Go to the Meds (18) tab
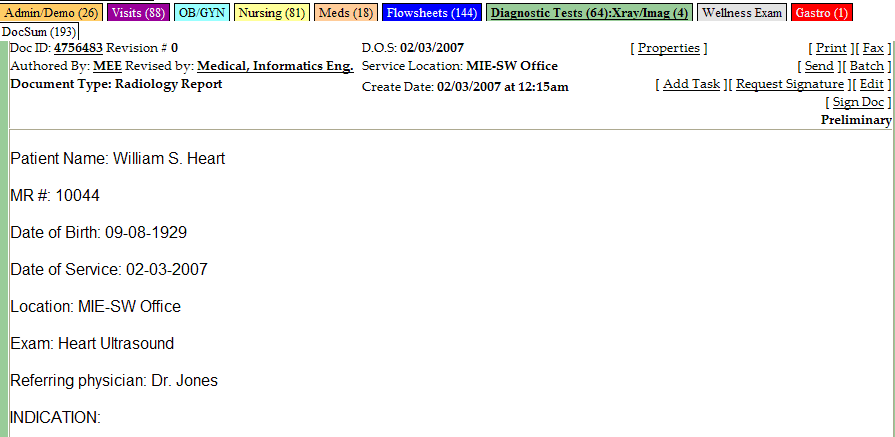895x437 pixels. pyautogui.click(x=345, y=13)
